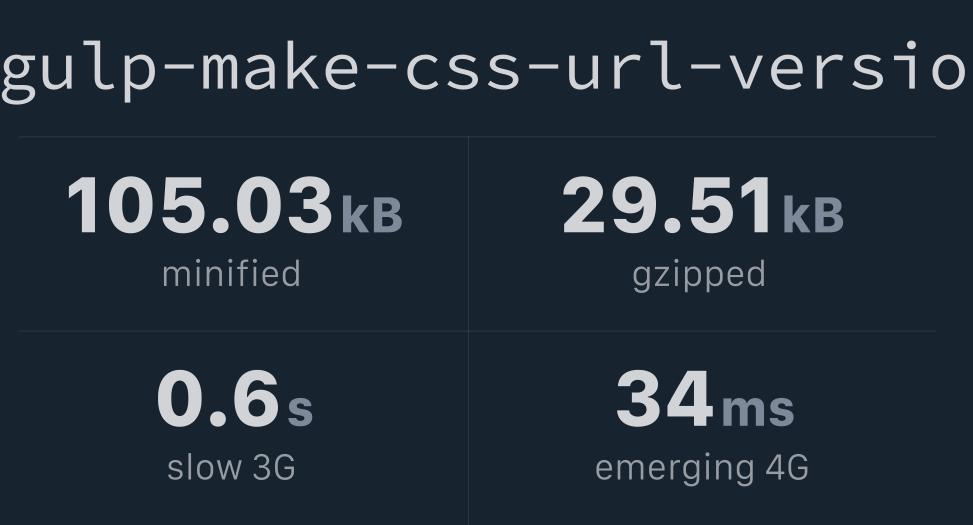Click the vertical divider between 3G and 4G stats
This screenshot has height=525, width=973.
[x=469, y=428]
